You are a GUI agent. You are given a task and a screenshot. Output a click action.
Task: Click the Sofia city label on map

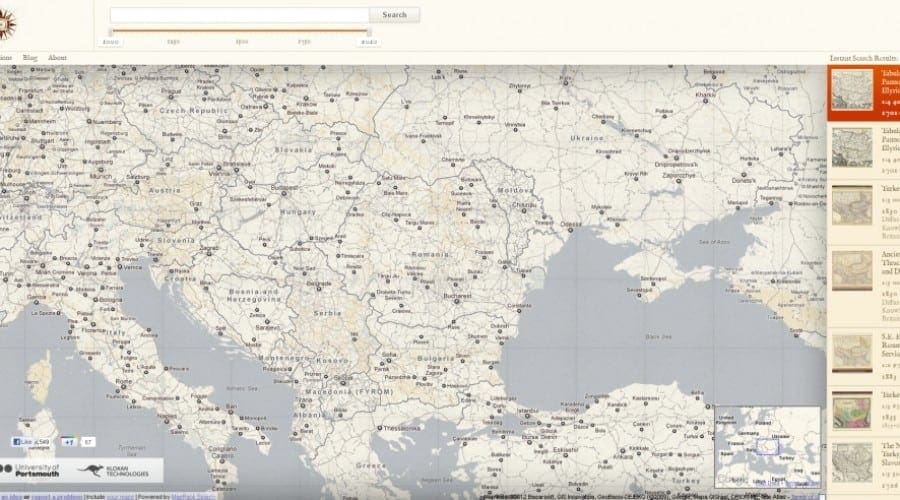pyautogui.click(x=389, y=355)
